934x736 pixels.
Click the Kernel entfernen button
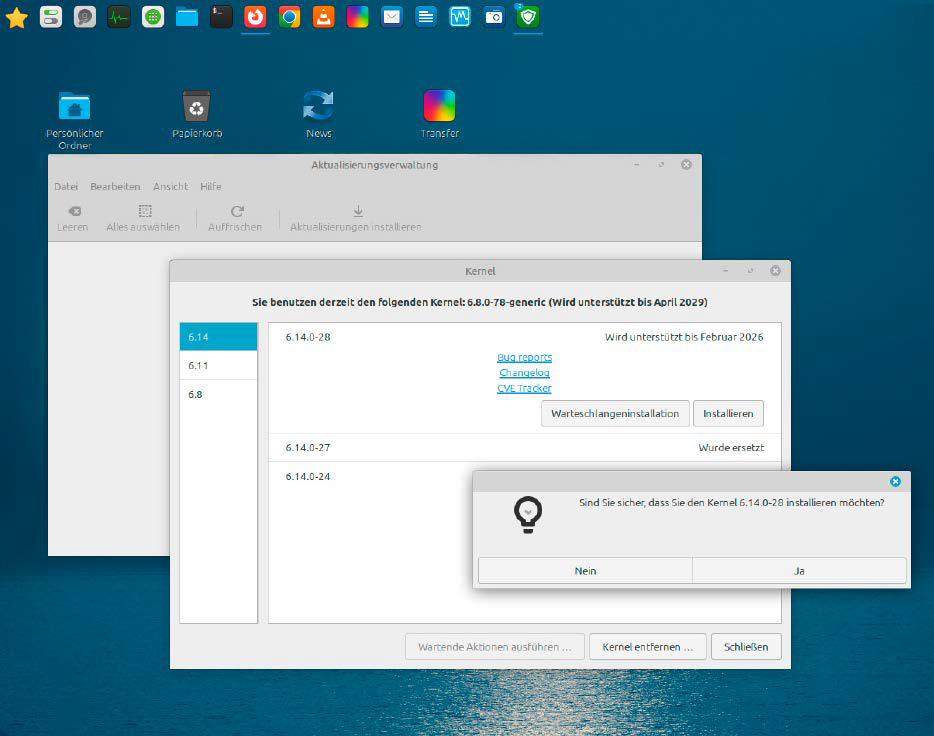click(x=647, y=646)
